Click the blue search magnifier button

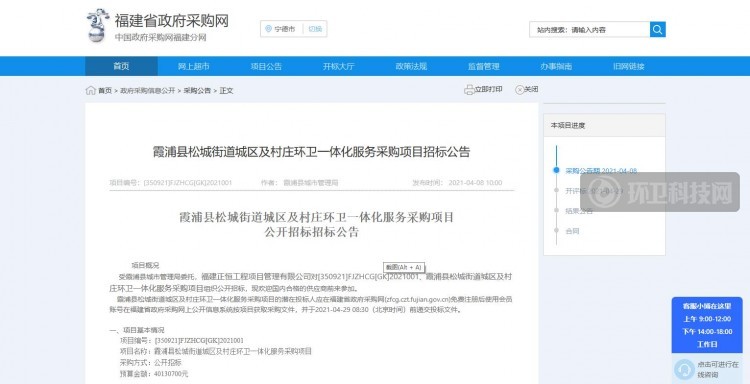(x=658, y=29)
